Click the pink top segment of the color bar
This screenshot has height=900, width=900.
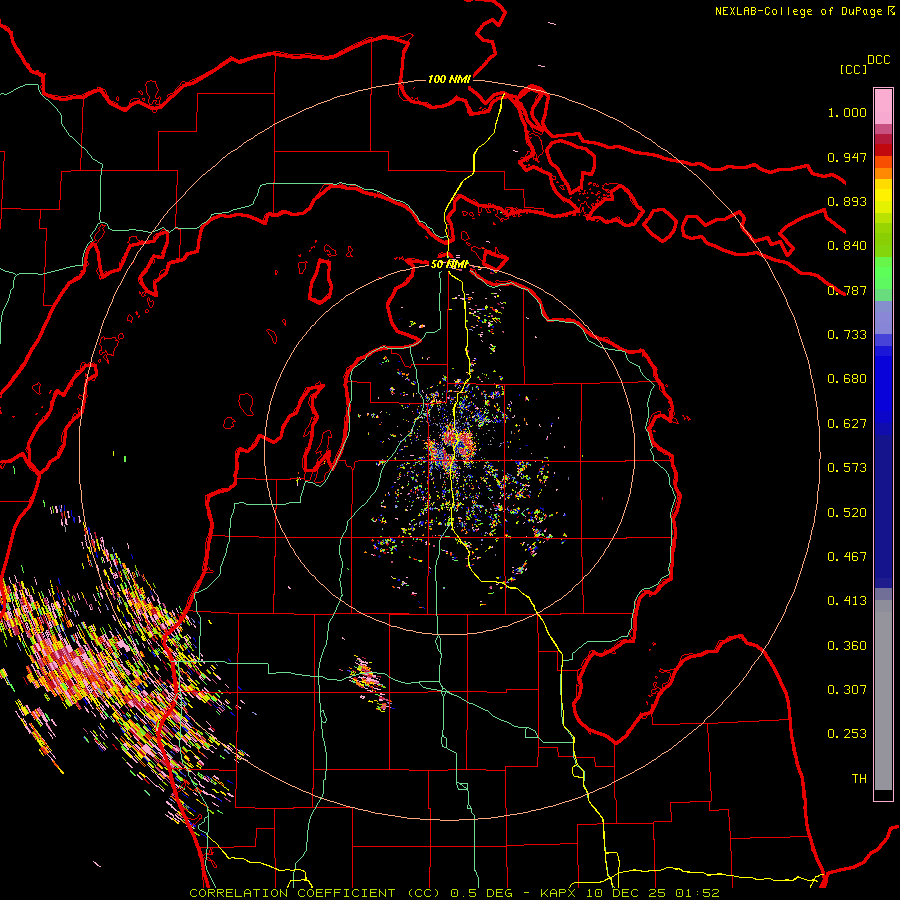pyautogui.click(x=883, y=106)
